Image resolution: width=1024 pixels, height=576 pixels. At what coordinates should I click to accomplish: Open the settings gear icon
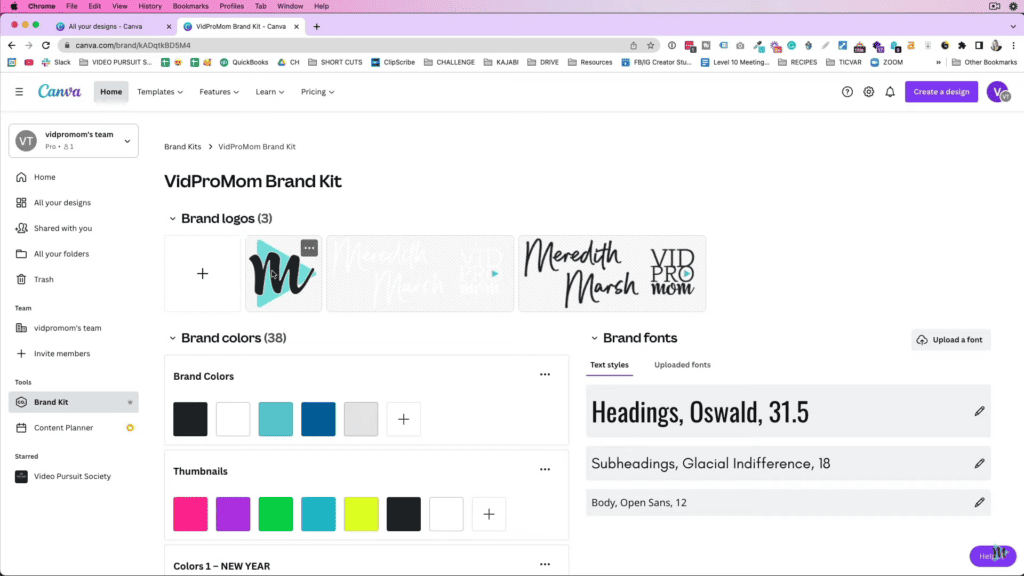(x=869, y=92)
